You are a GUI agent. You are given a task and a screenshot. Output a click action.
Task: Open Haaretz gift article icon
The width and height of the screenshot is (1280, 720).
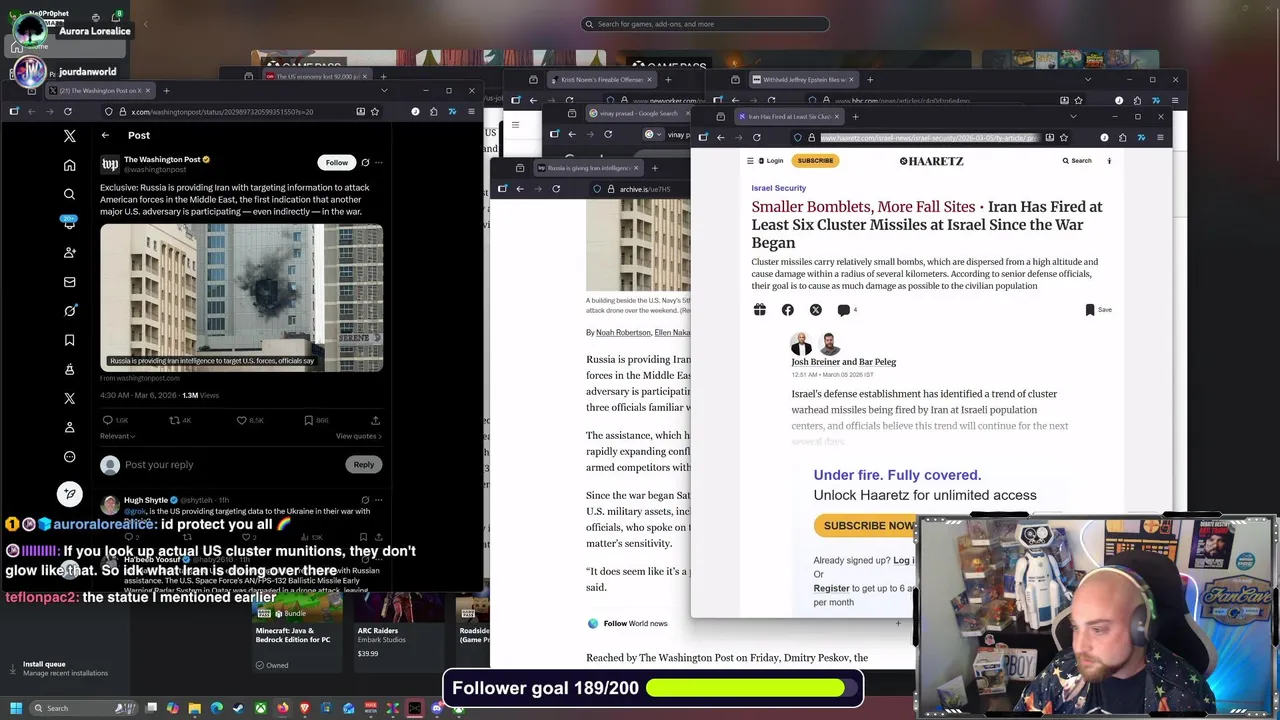(x=760, y=310)
